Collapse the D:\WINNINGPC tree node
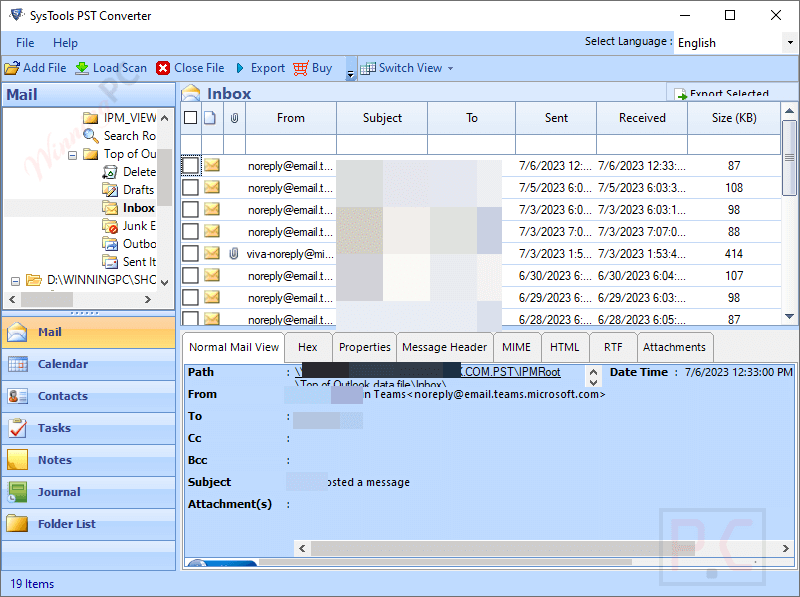 pos(15,281)
